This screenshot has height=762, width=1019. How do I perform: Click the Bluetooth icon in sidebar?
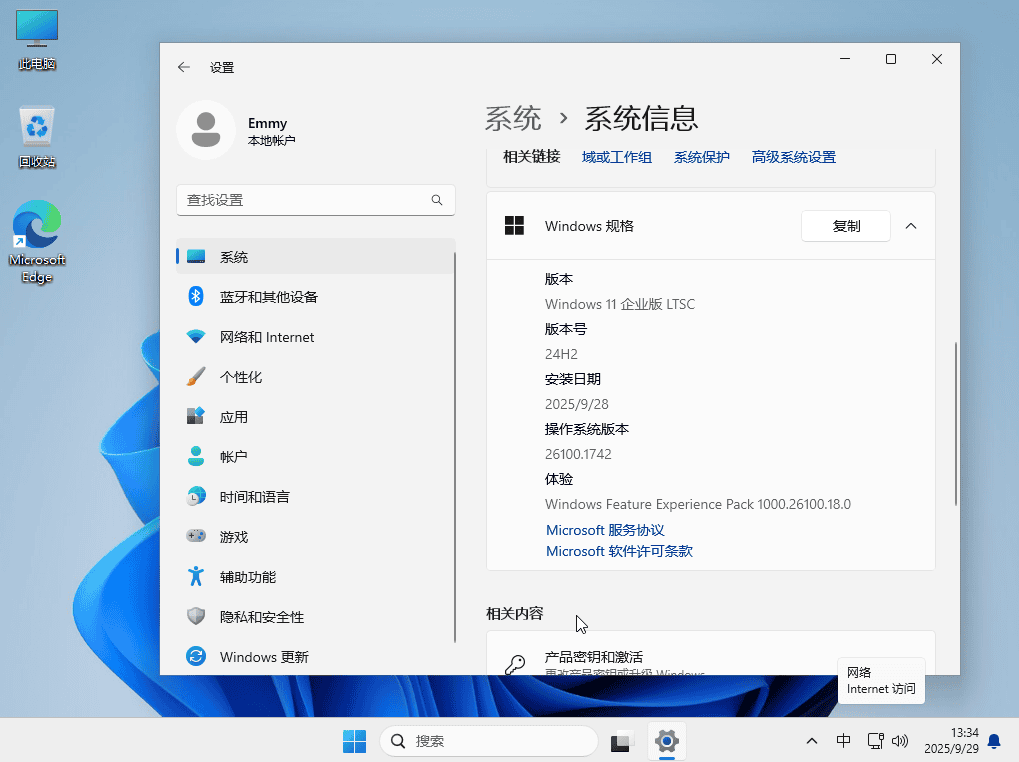pyautogui.click(x=197, y=297)
